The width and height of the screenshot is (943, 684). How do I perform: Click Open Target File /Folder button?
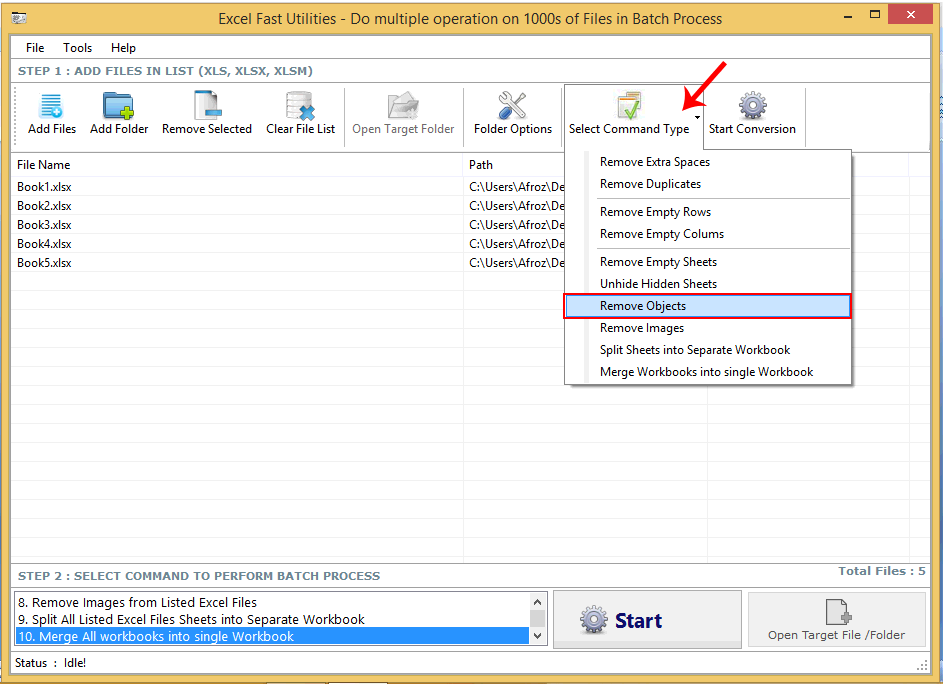pos(836,619)
